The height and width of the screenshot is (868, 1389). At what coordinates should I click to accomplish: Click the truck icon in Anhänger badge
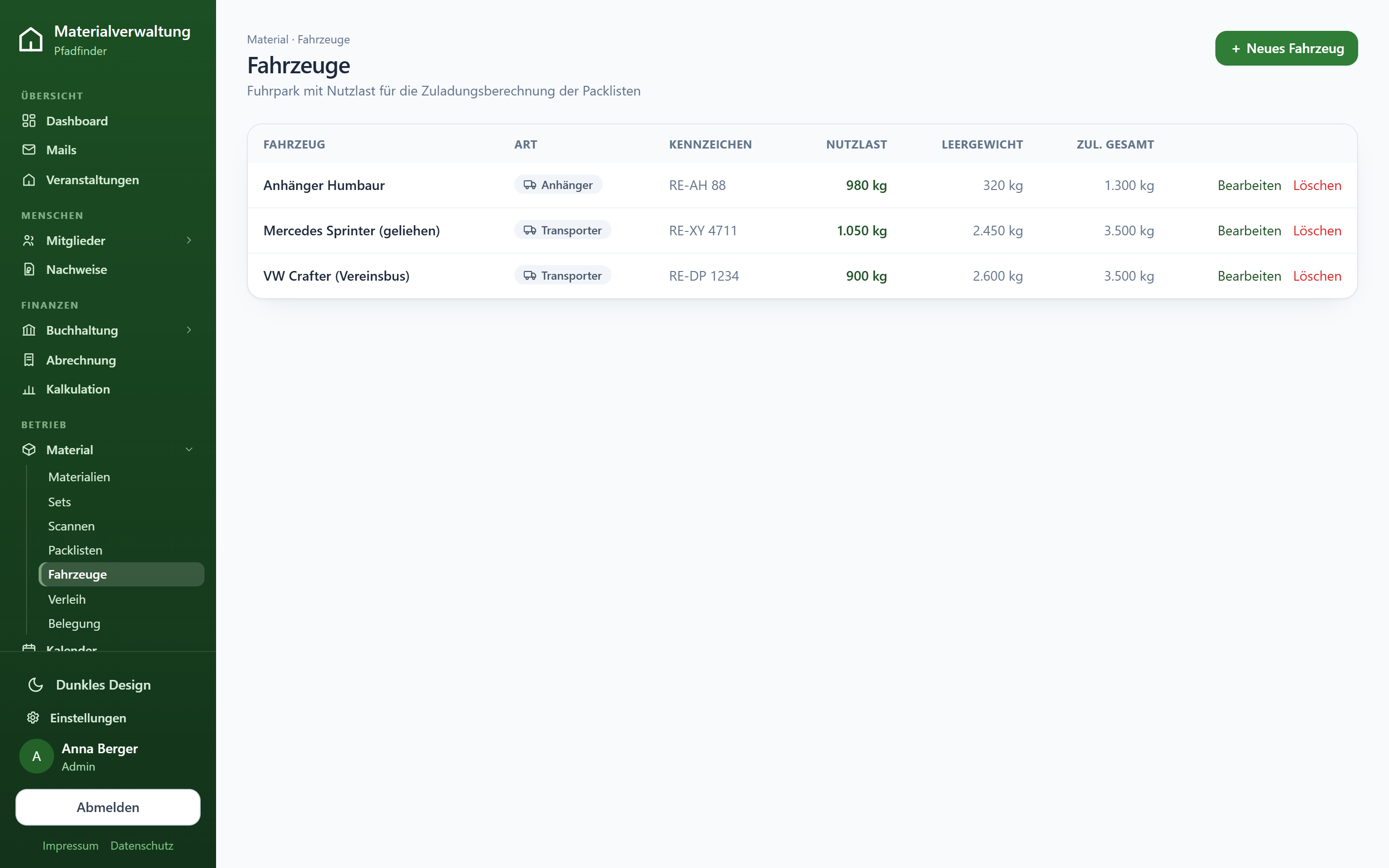pos(530,185)
